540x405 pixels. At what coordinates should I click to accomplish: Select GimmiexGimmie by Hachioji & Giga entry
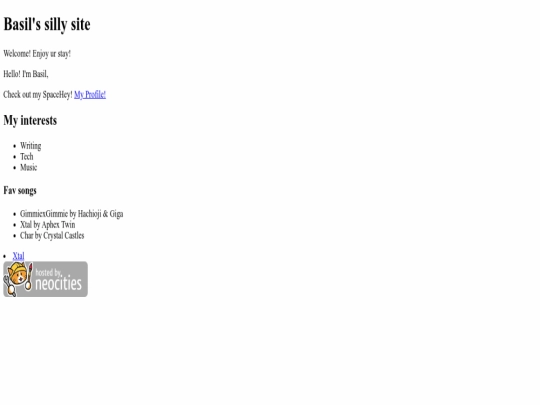coord(72,214)
